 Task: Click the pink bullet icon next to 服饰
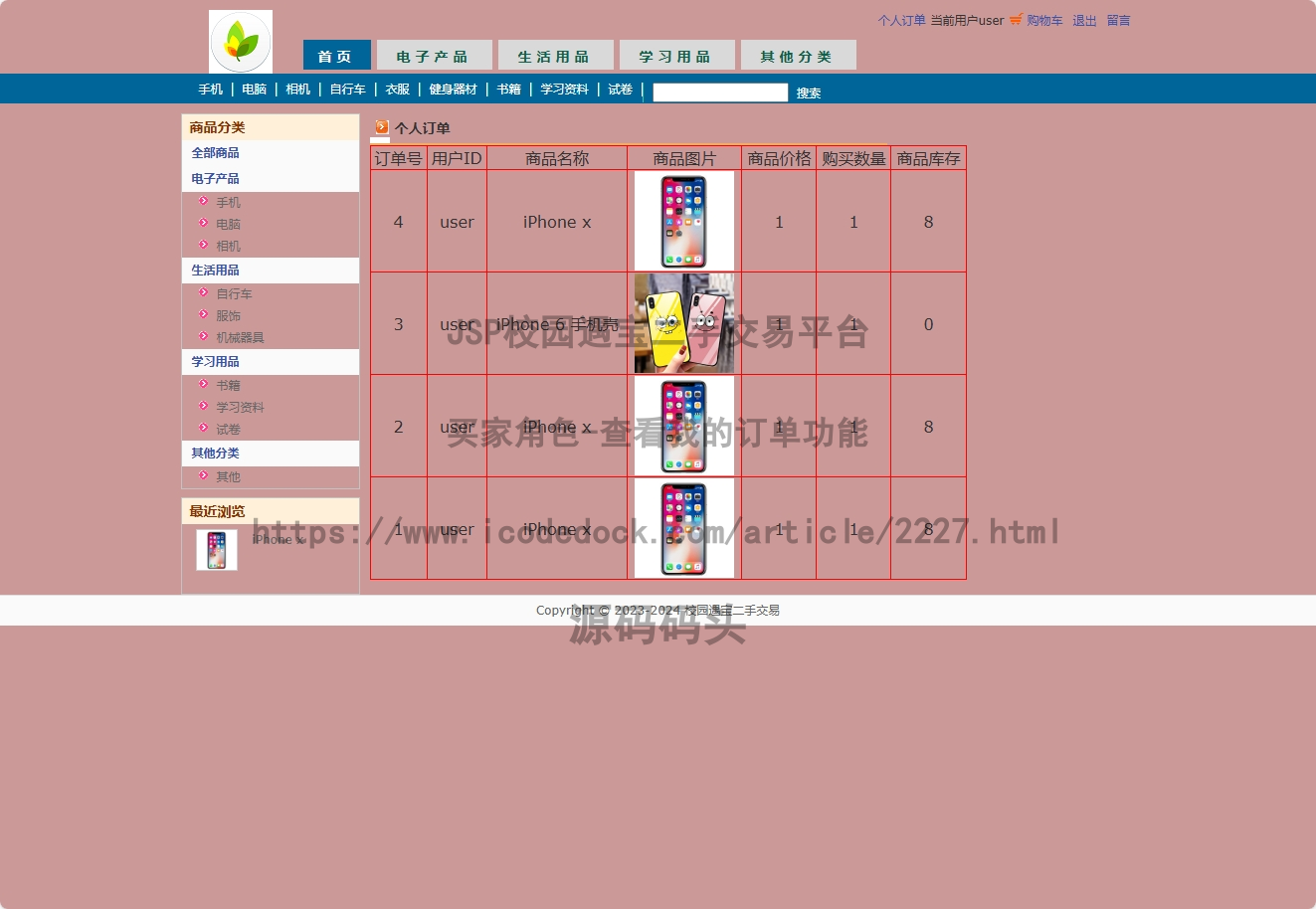[x=204, y=314]
